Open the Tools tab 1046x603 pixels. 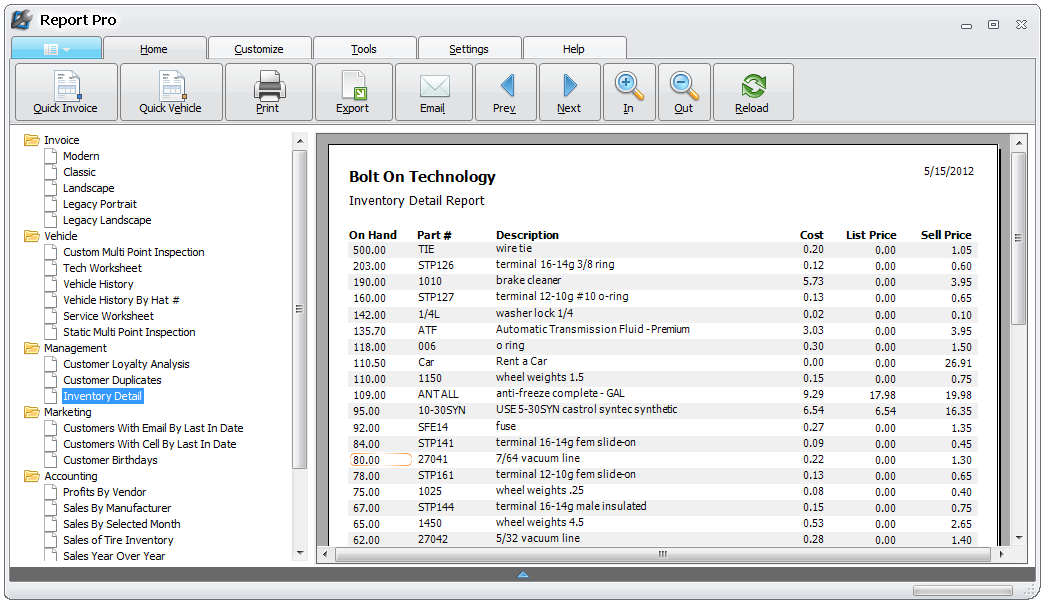coord(364,49)
